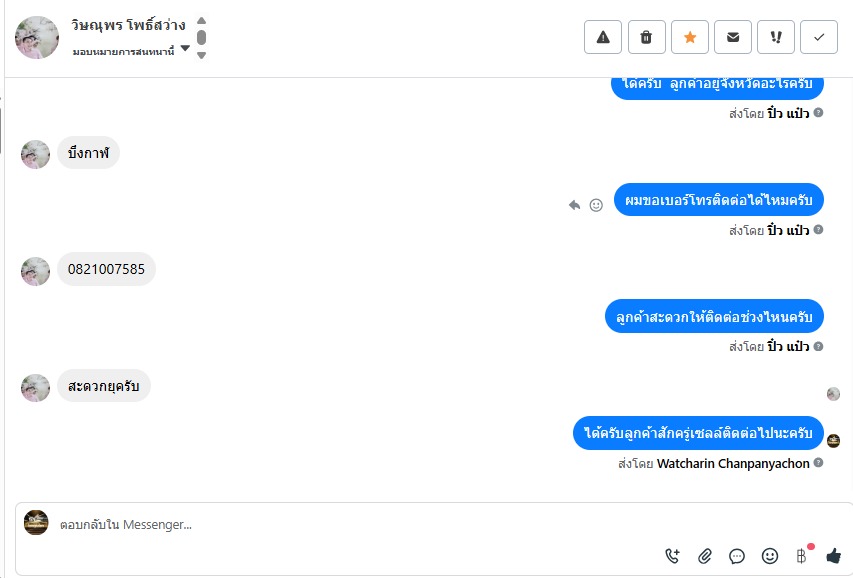This screenshot has height=578, width=853.
Task: Open saved replies speech bubble icon
Action: coord(737,556)
